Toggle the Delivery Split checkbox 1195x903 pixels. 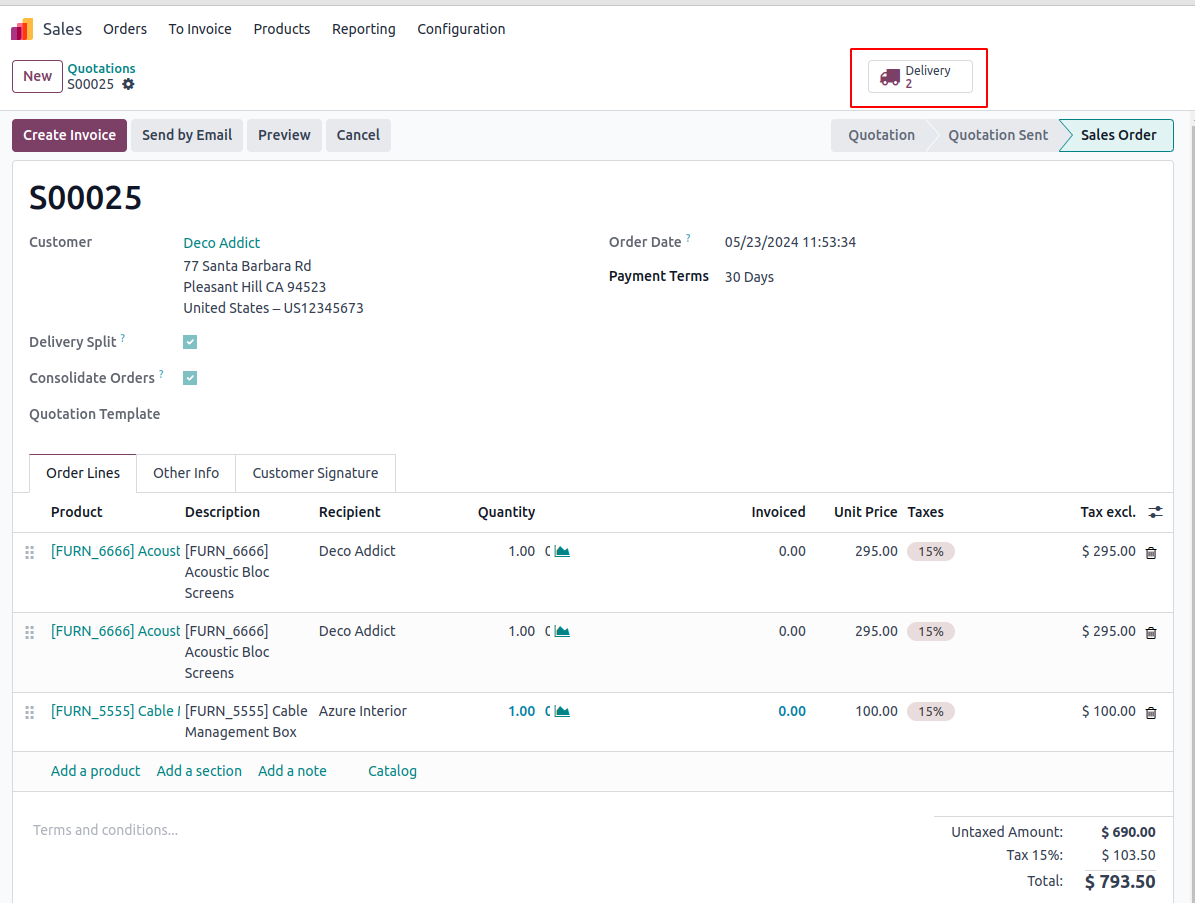190,342
